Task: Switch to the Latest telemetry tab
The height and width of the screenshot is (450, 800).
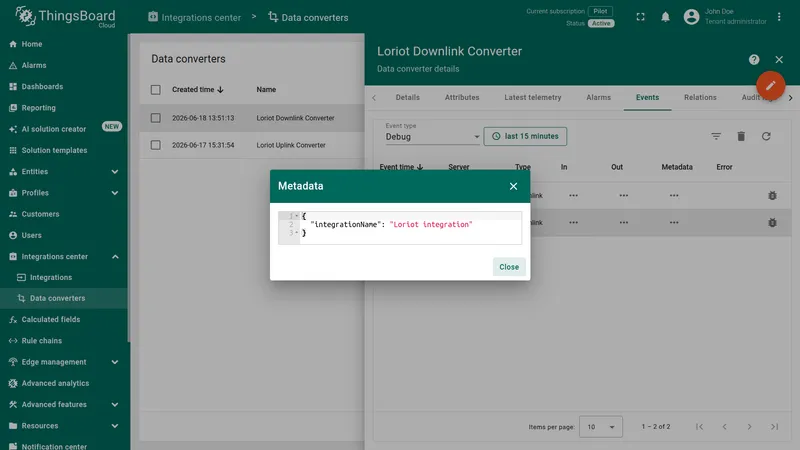Action: coord(533,97)
